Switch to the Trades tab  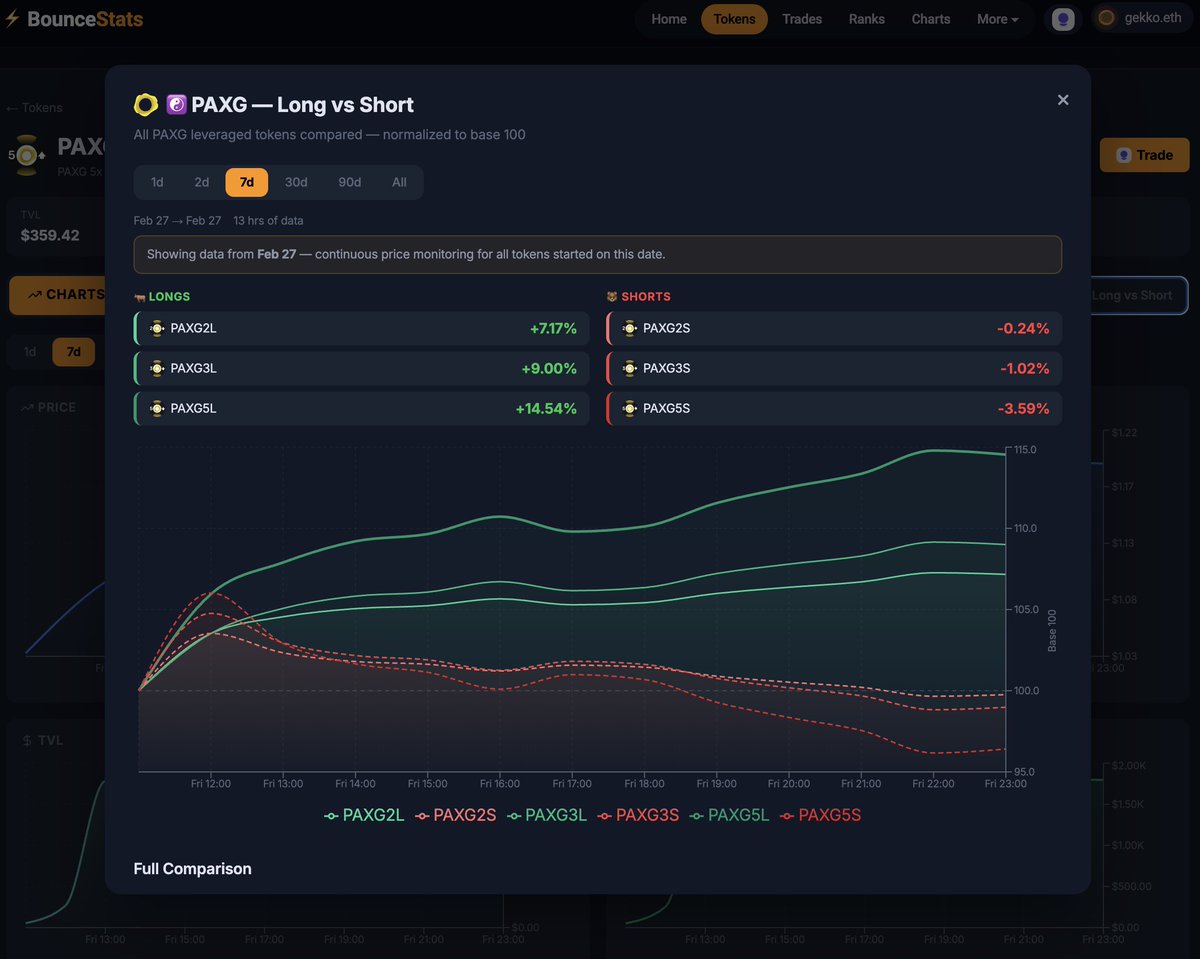802,18
